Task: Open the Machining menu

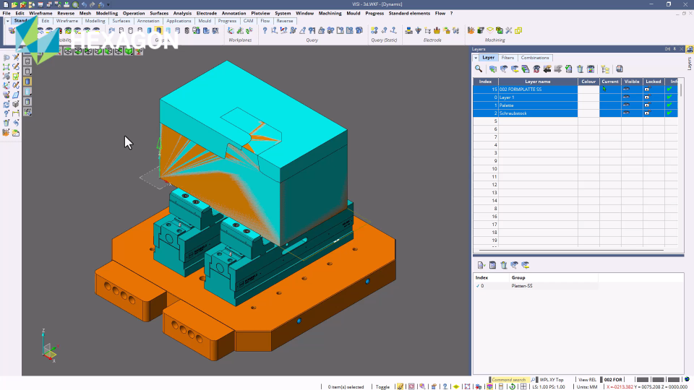Action: [330, 13]
